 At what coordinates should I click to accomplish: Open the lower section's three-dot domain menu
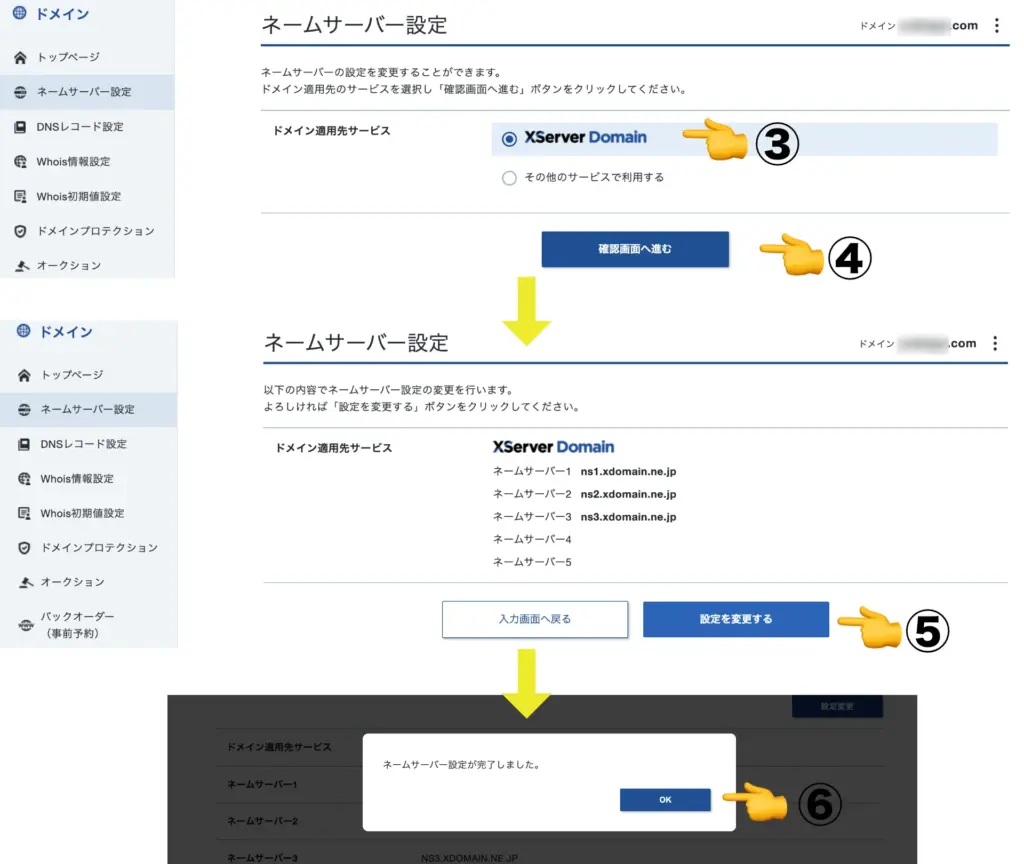(x=996, y=343)
